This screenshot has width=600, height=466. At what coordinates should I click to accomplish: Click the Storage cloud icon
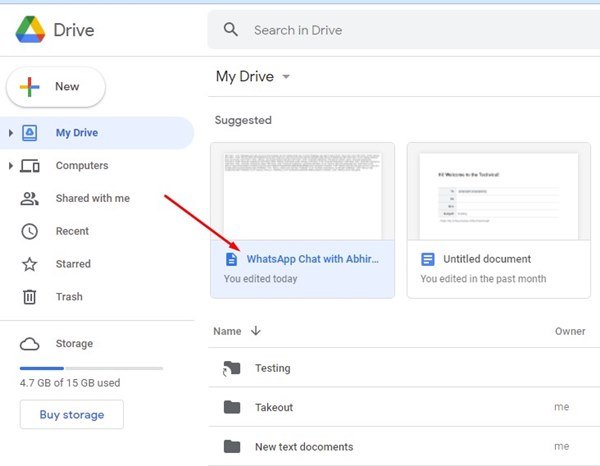click(29, 344)
